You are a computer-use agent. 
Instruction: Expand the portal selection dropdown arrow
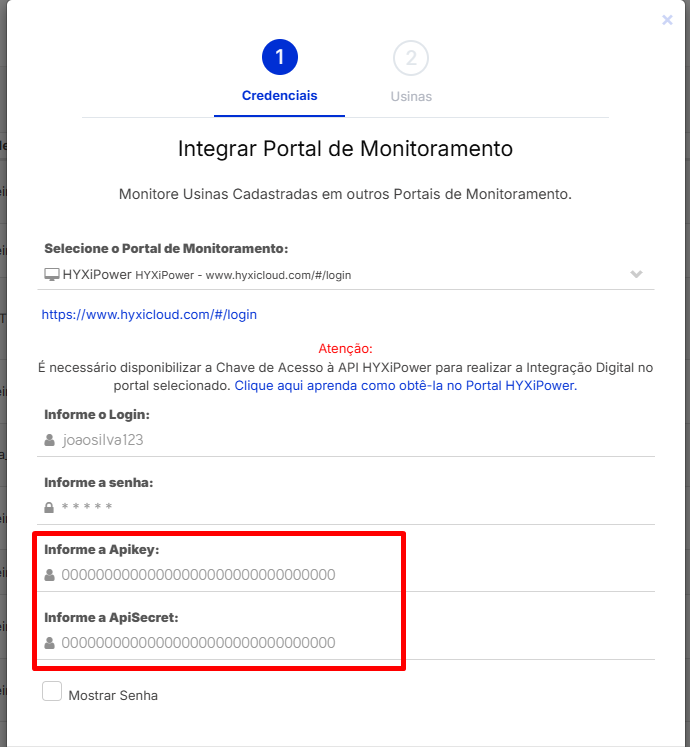(x=636, y=274)
